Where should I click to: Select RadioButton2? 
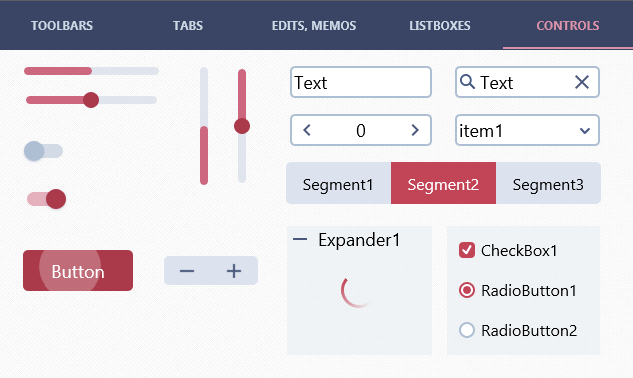[x=467, y=330]
